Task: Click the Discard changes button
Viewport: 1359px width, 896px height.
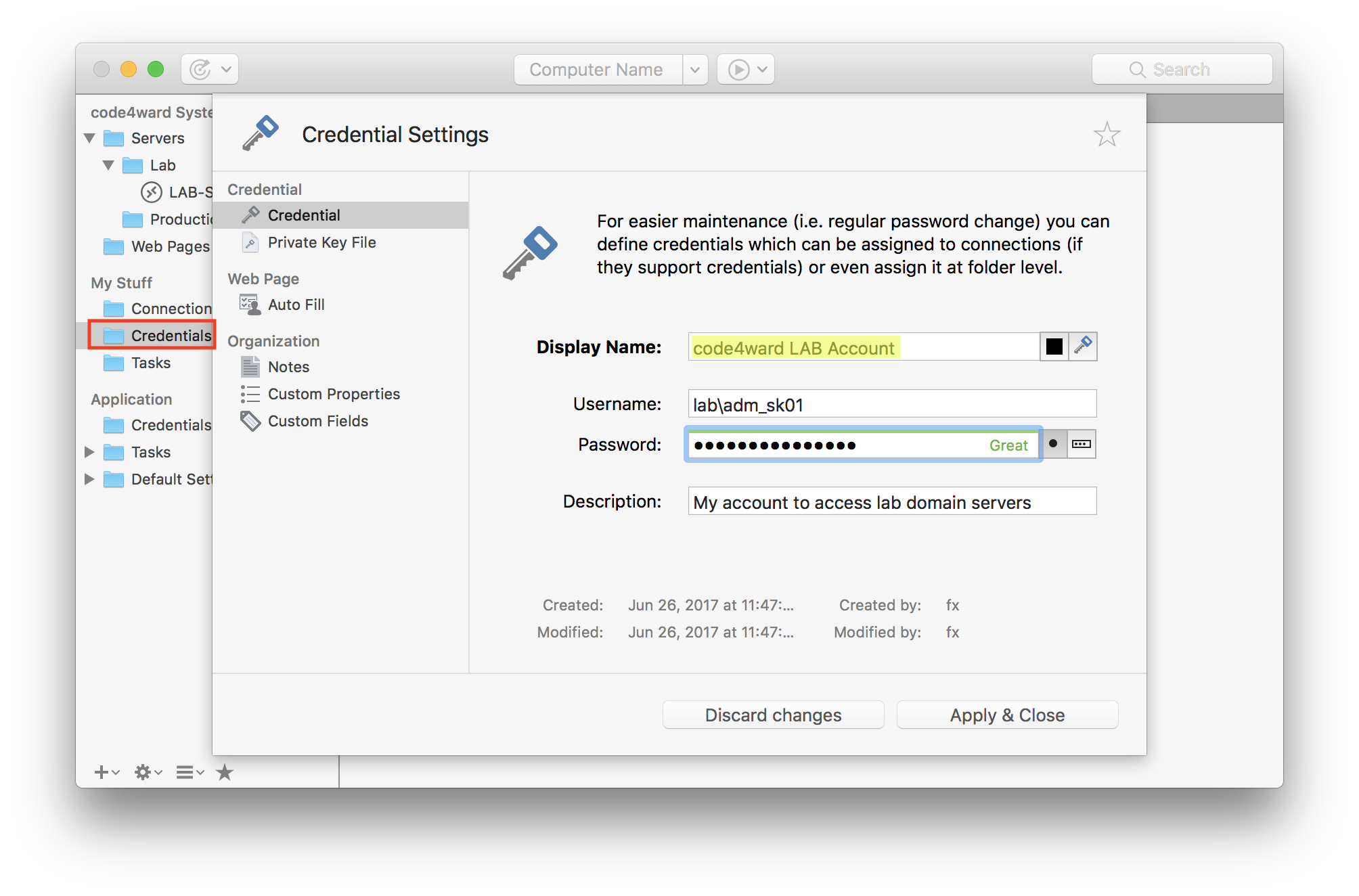Action: click(773, 715)
